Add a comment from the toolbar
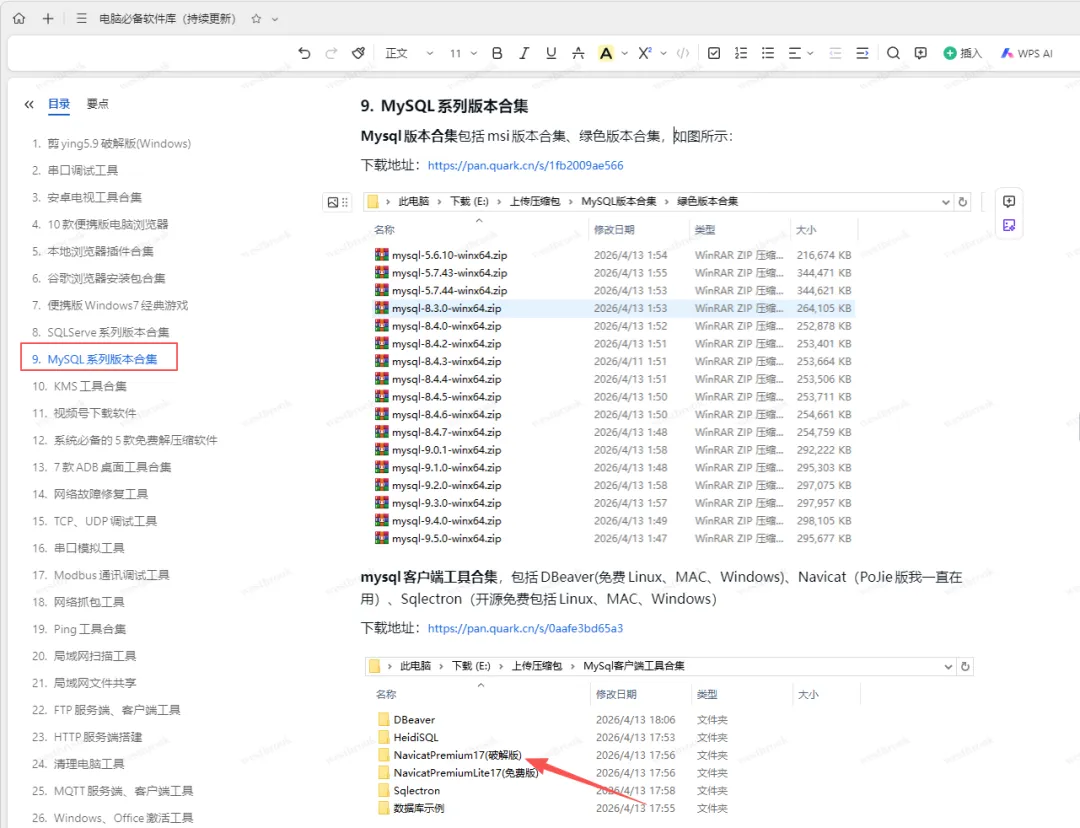The height and width of the screenshot is (828, 1080). point(921,53)
